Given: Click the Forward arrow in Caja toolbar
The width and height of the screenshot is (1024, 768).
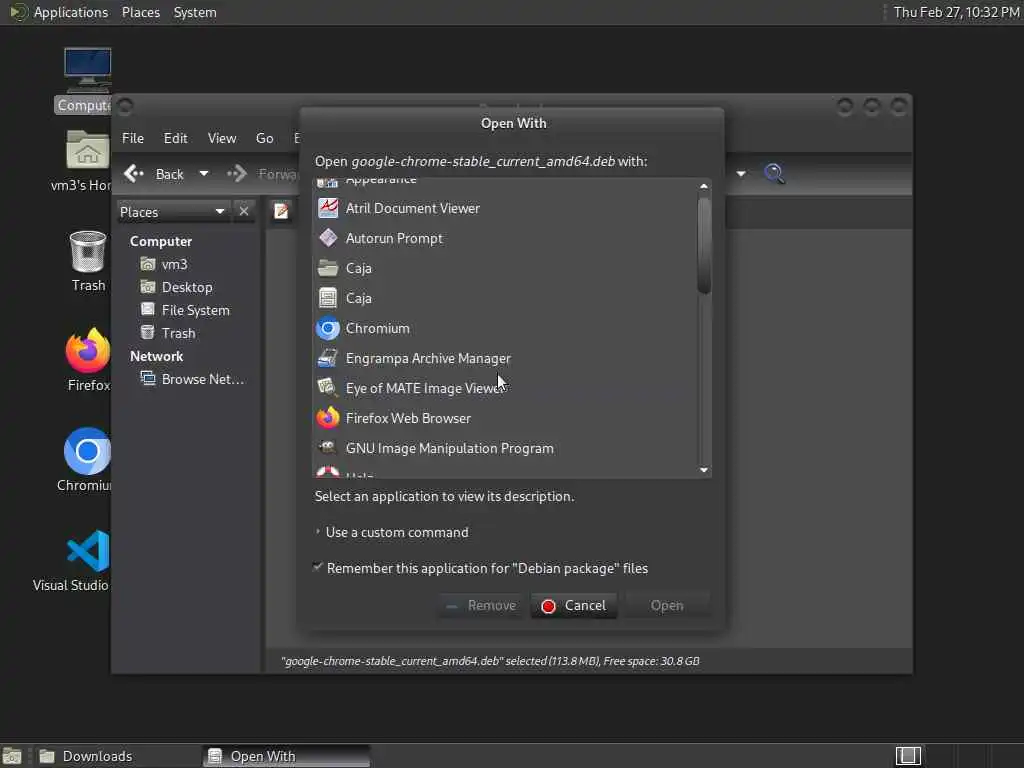Looking at the screenshot, I should coord(263,174).
